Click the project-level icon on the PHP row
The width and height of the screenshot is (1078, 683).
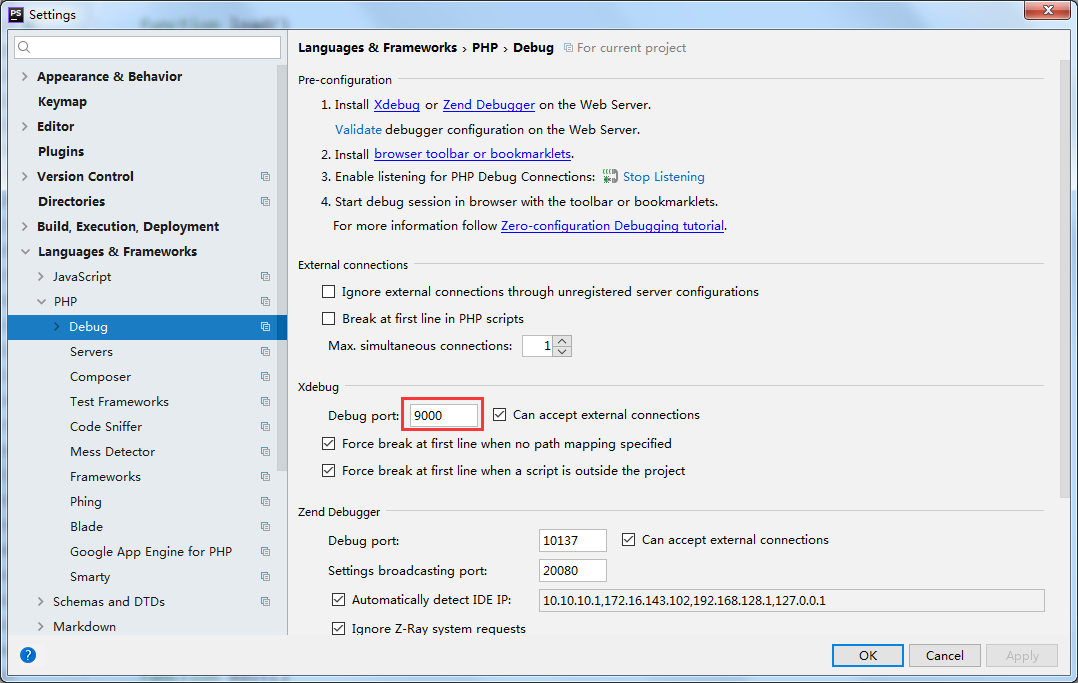coord(265,301)
